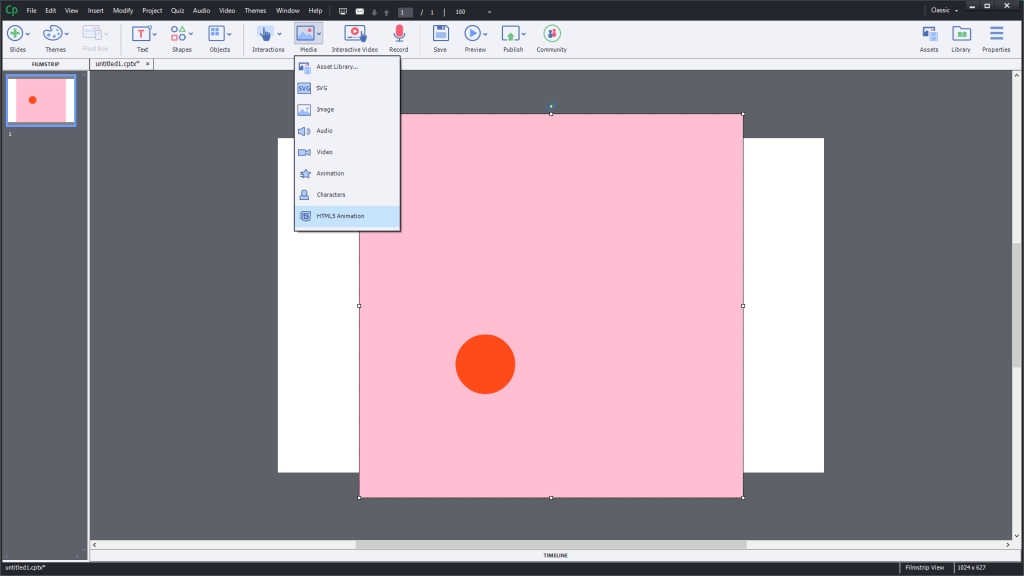Image resolution: width=1024 pixels, height=576 pixels.
Task: Select SVG in the Media menu
Action: (322, 88)
